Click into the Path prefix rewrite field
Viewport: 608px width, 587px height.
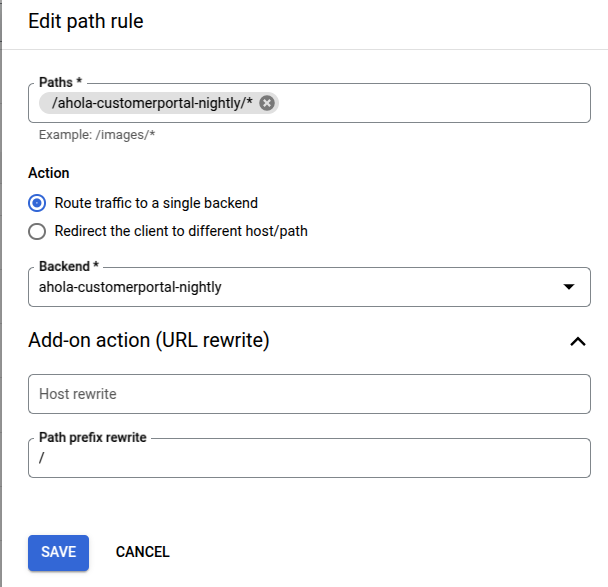(309, 458)
